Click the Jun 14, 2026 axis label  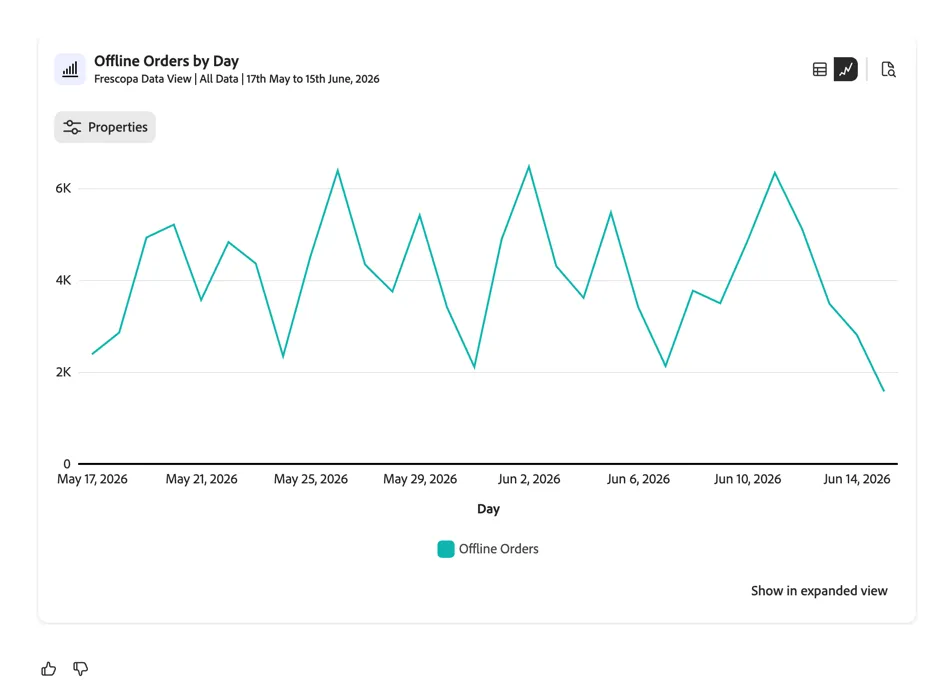click(857, 479)
